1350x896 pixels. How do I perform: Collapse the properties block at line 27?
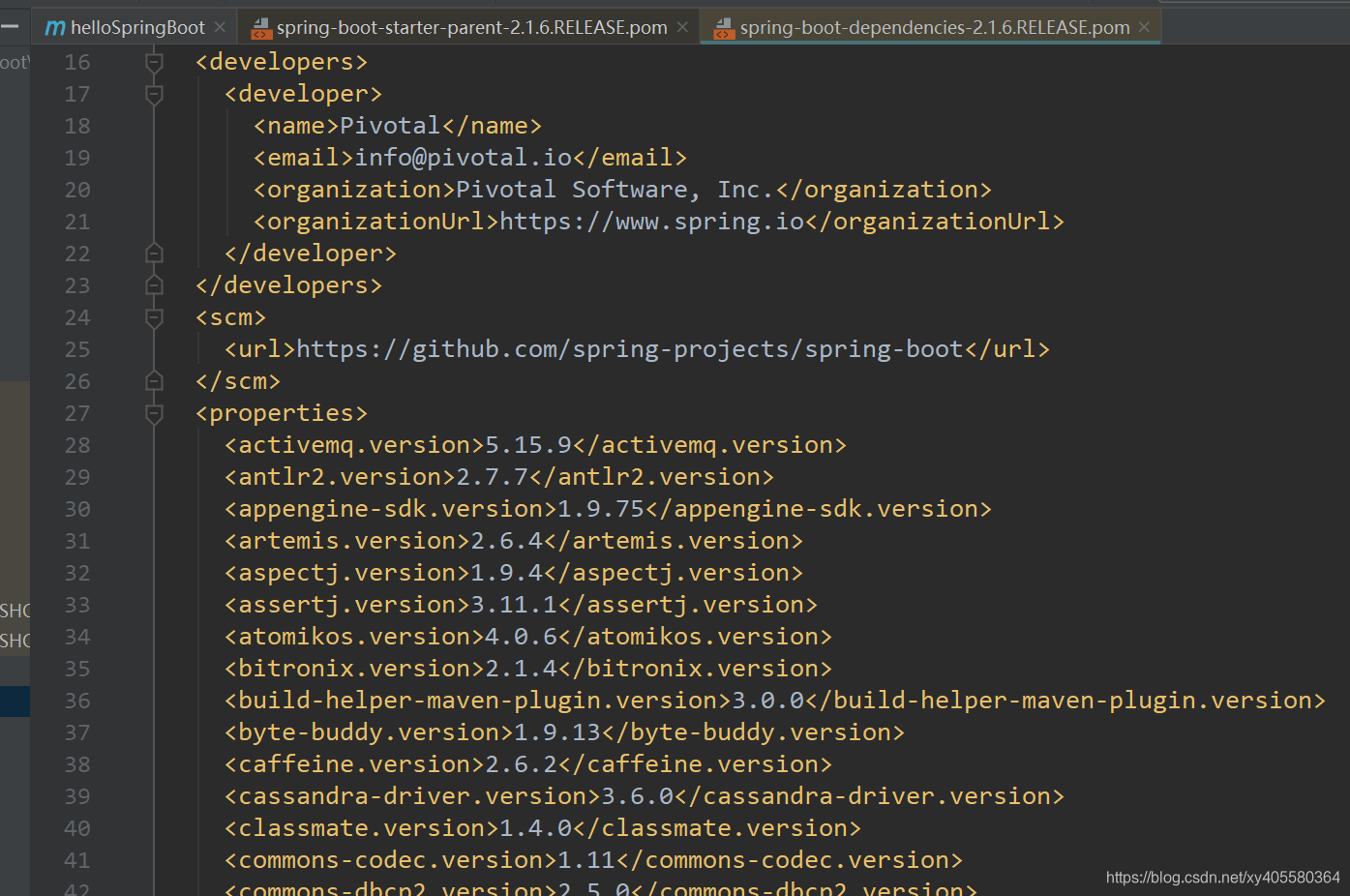coord(154,413)
